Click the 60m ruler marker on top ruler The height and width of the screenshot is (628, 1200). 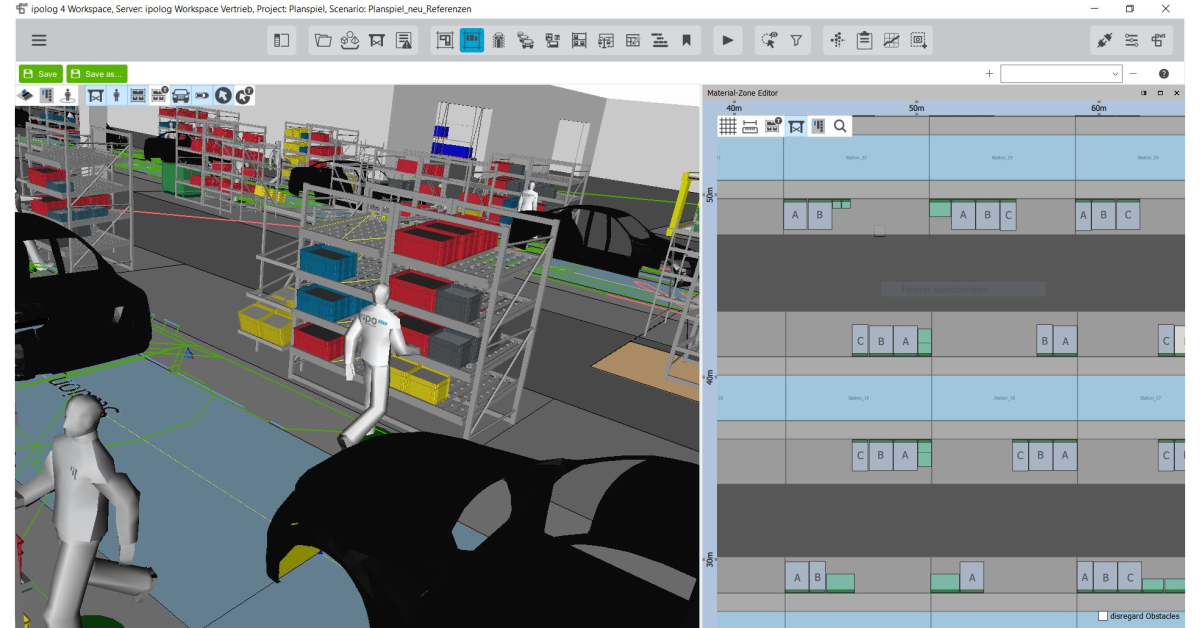point(1099,107)
